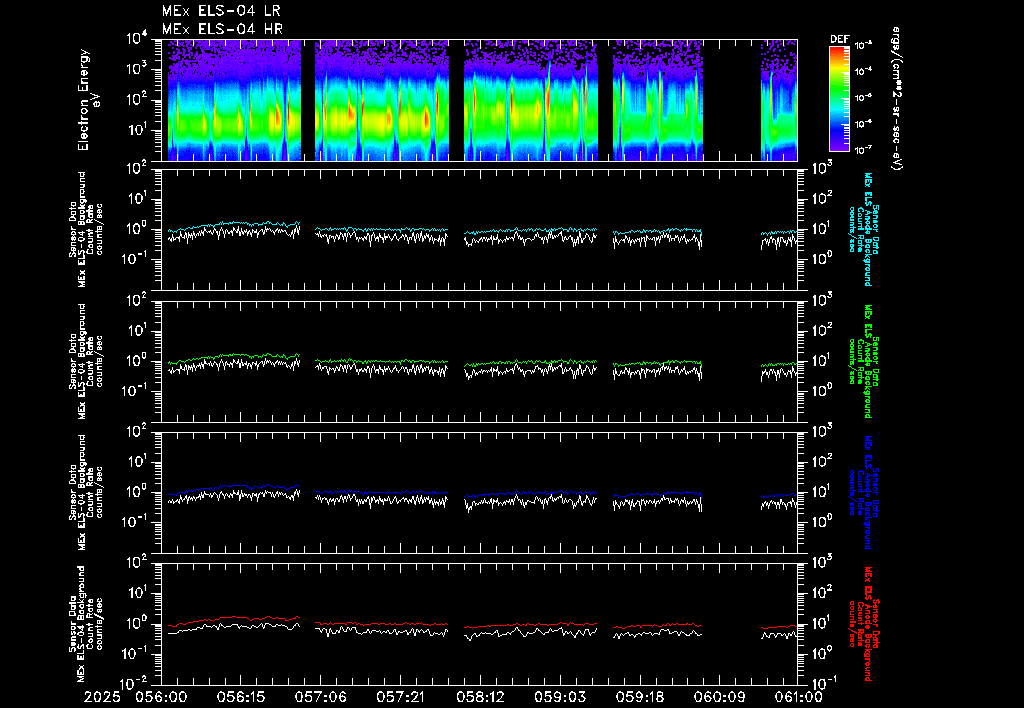Viewport: 1024px width, 708px height.
Task: Click the third spectrogram segment near 058:12
Action: tap(531, 100)
